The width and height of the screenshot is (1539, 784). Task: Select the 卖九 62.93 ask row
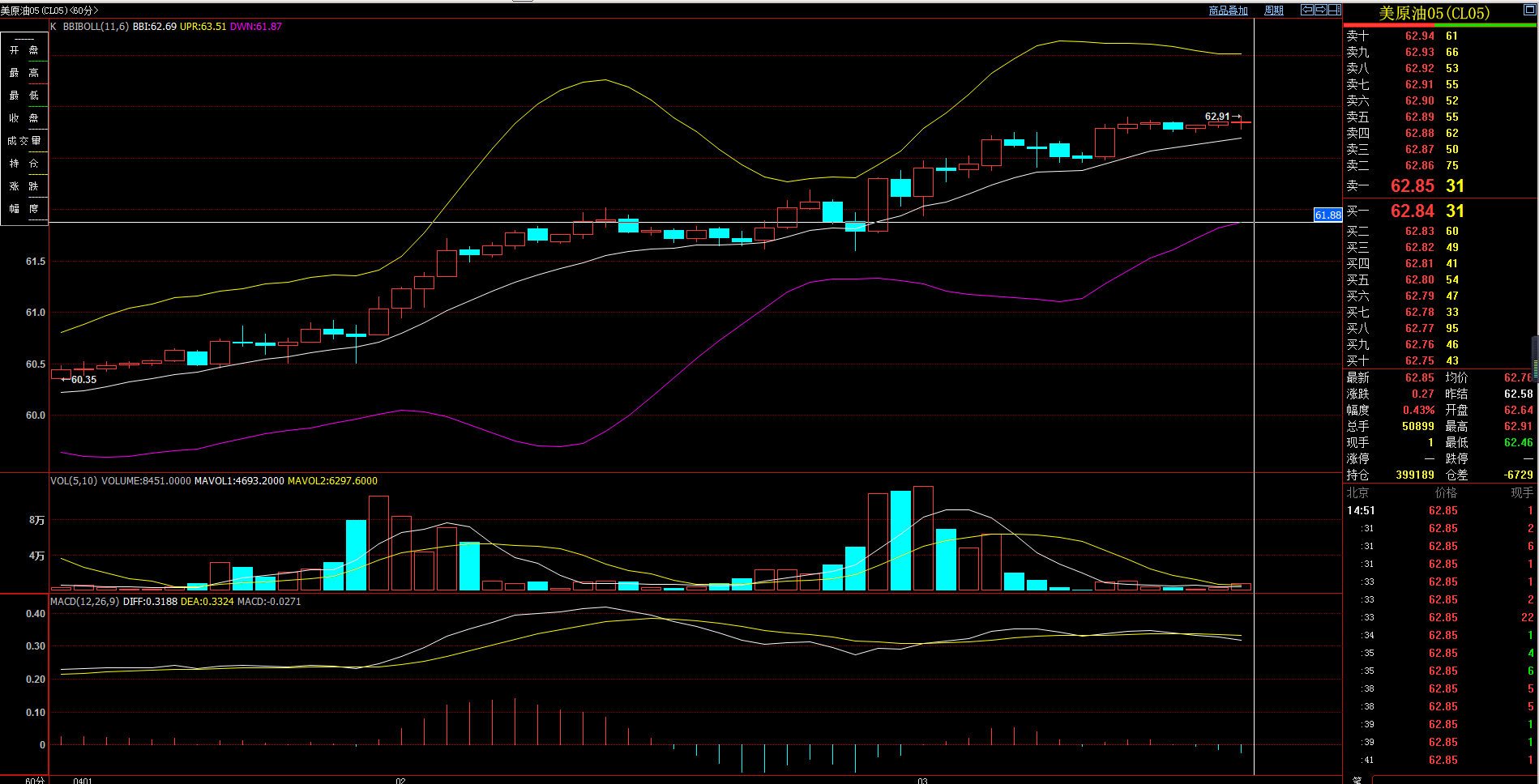click(x=1440, y=52)
